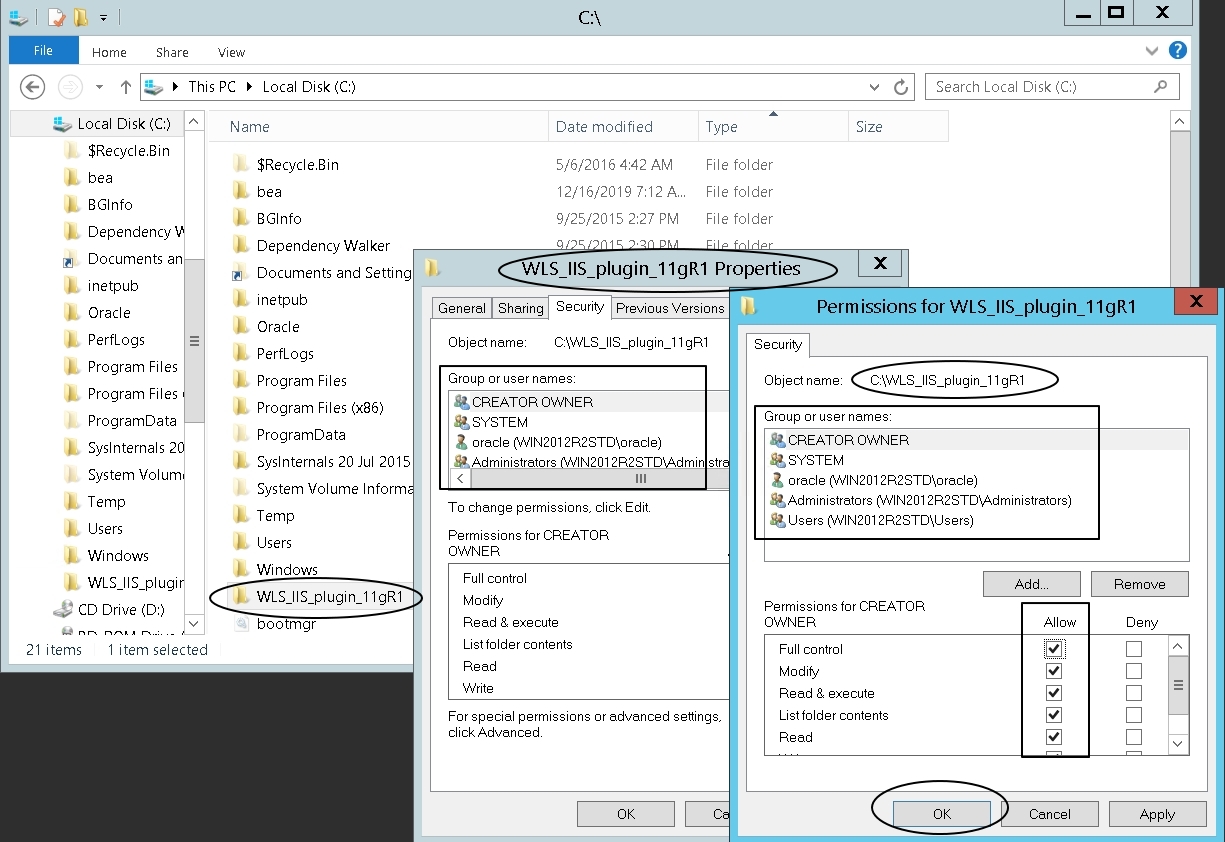
Task: Switch to General tab in Properties
Action: pyautogui.click(x=462, y=308)
